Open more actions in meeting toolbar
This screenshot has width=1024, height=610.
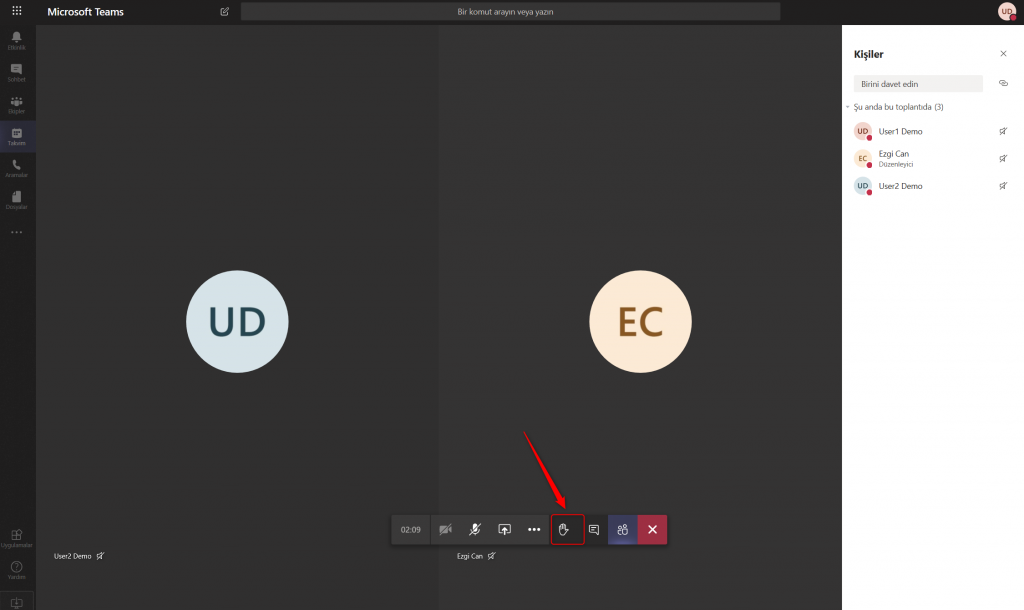coord(534,530)
